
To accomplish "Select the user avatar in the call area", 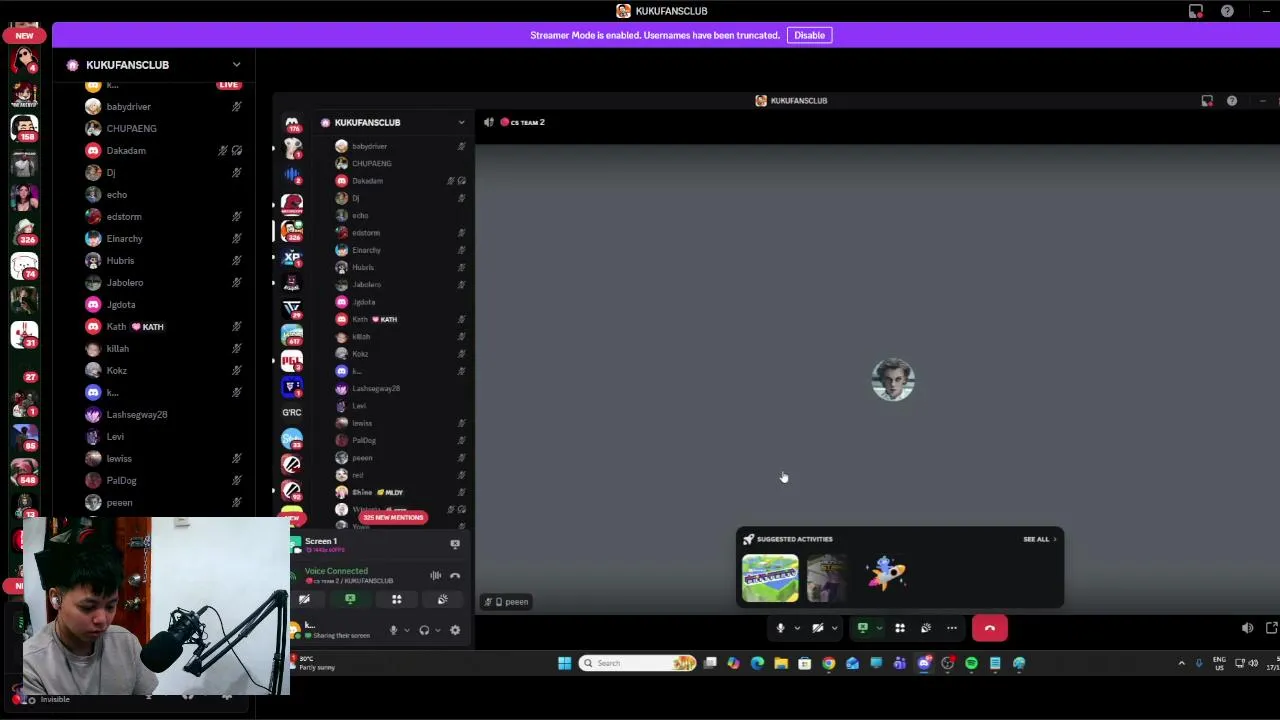I will [893, 380].
